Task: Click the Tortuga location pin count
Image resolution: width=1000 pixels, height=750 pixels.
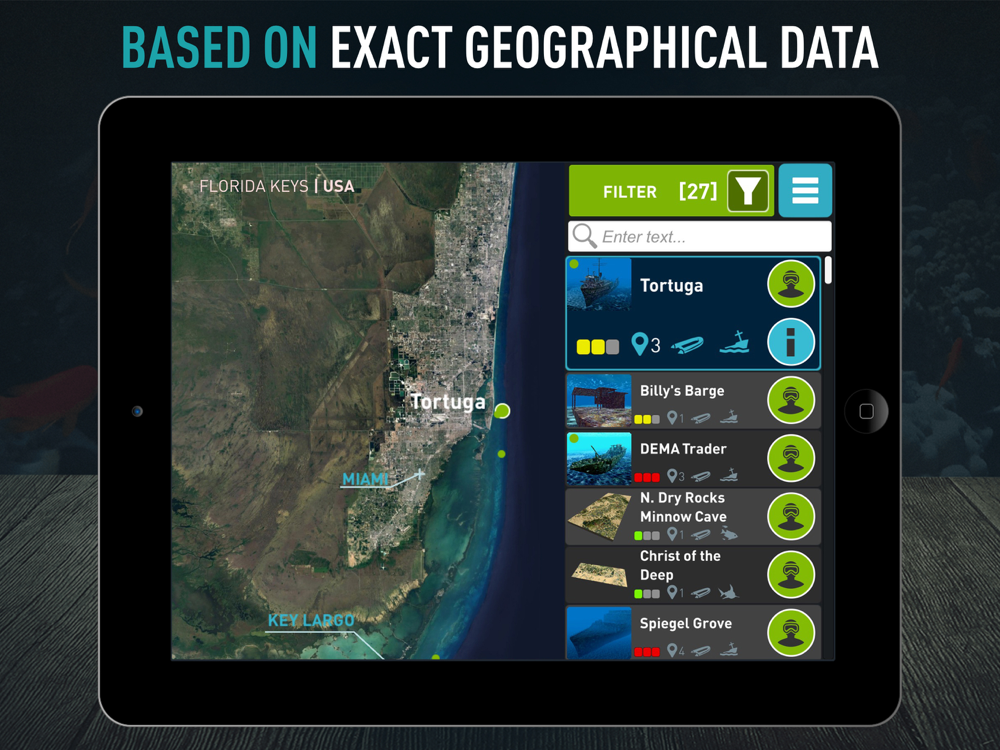Action: tap(645, 344)
